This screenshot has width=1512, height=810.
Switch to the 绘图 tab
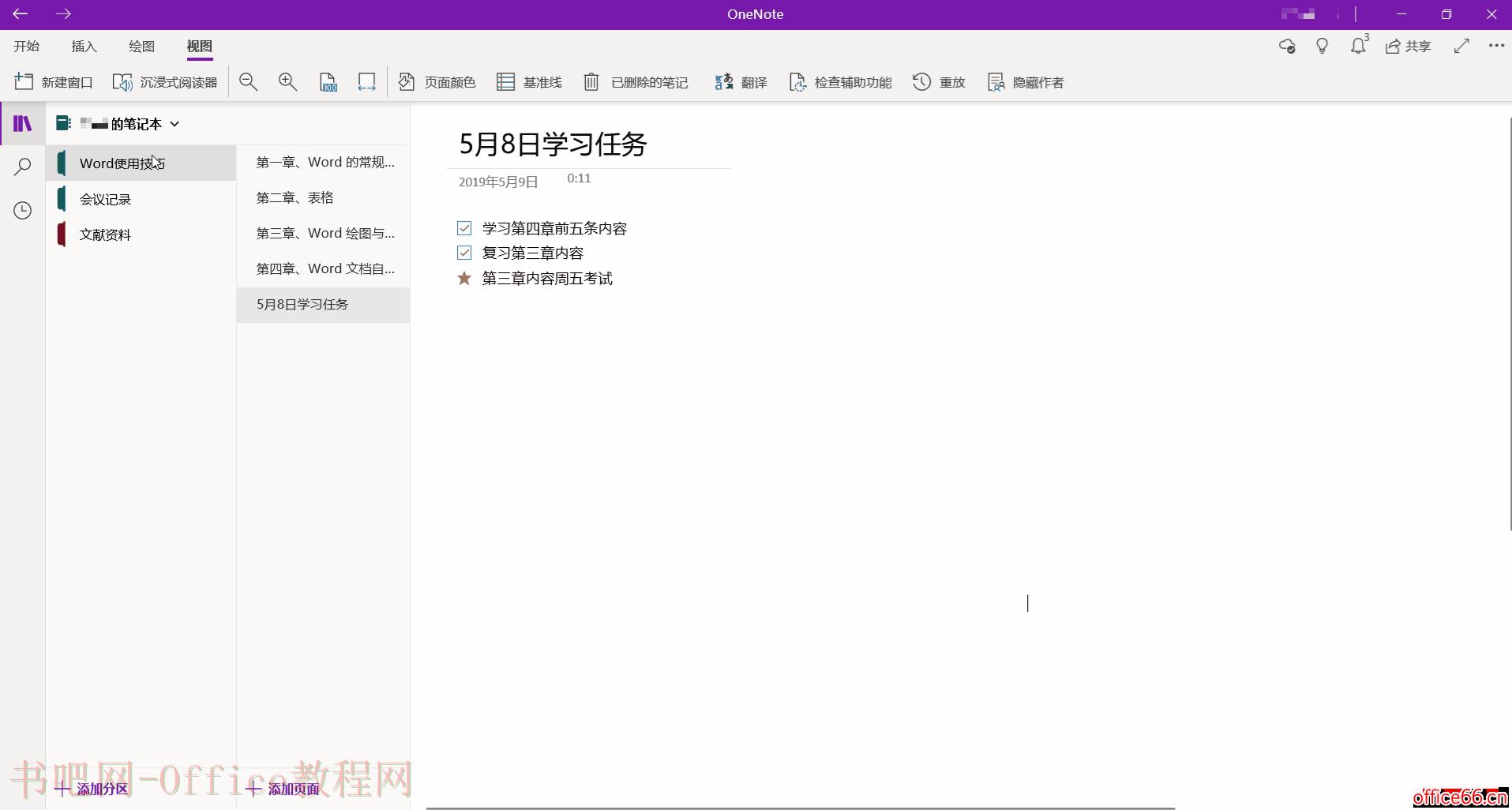[141, 47]
